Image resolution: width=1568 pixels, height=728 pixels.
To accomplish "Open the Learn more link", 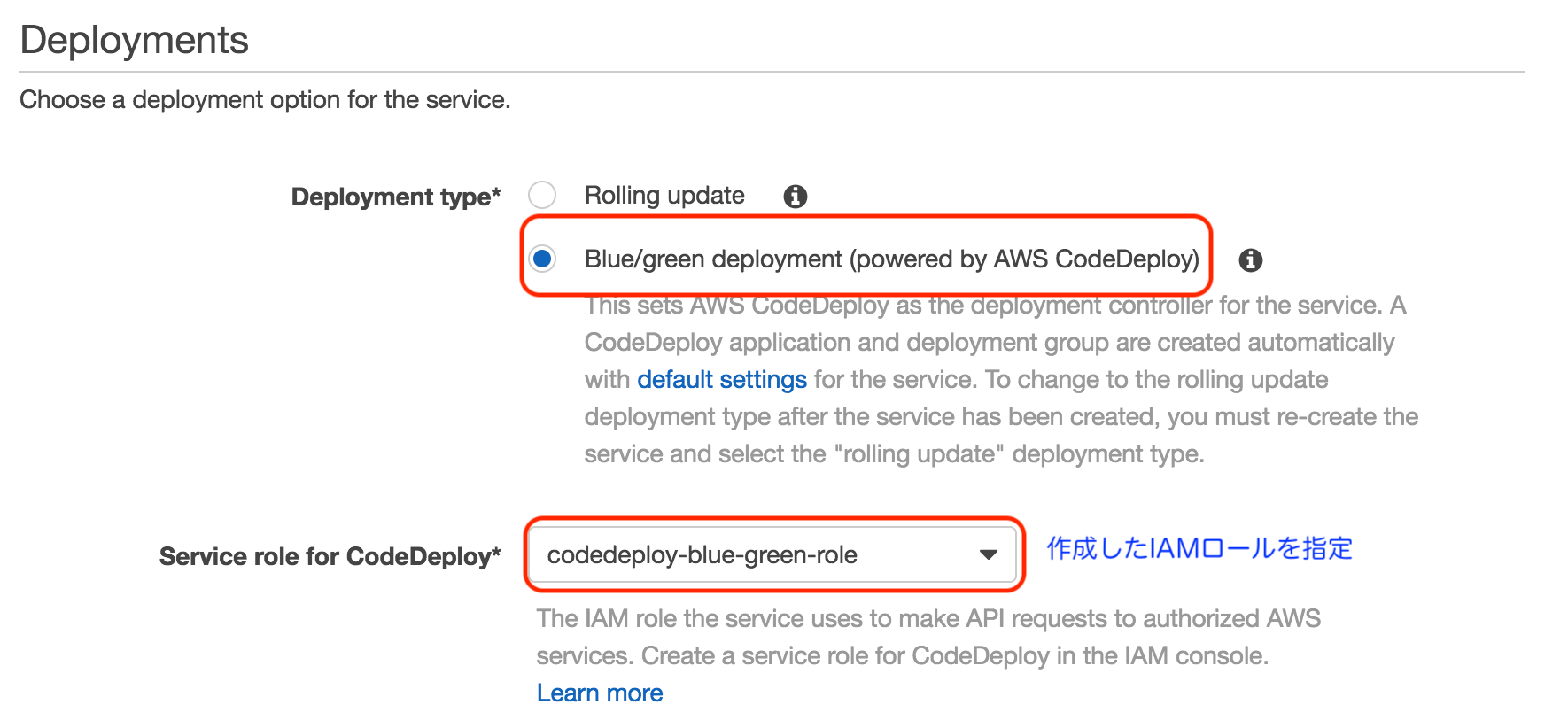I will point(600,693).
